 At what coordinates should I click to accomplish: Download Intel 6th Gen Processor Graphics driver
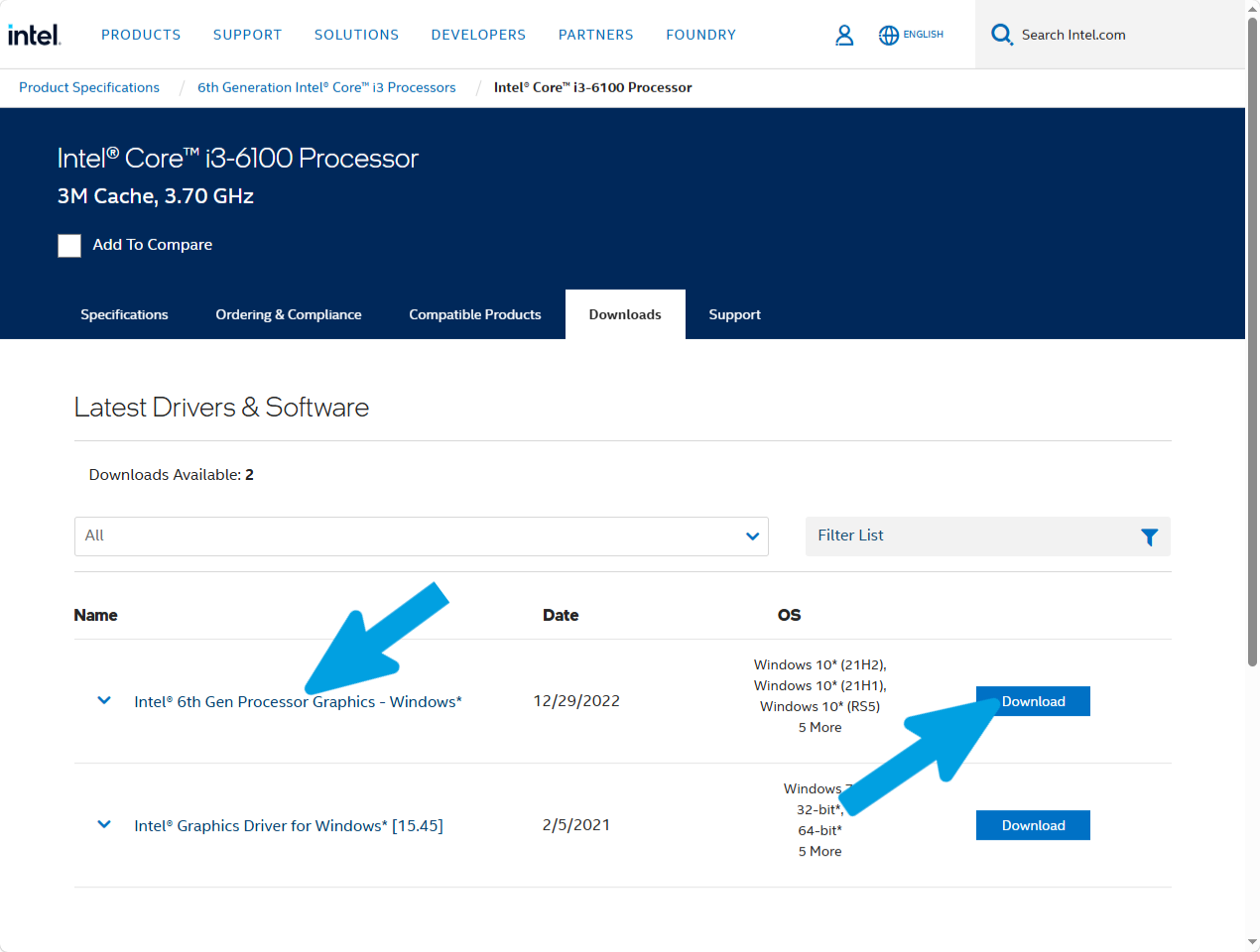coord(1033,701)
